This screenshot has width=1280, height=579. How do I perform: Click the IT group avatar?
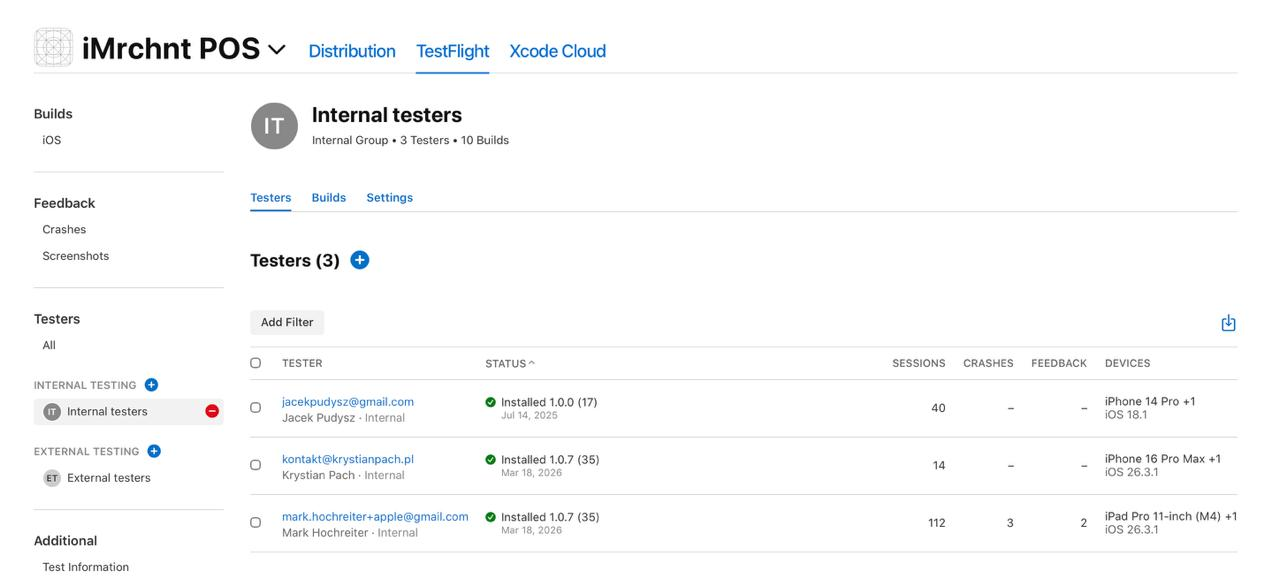pyautogui.click(x=274, y=126)
